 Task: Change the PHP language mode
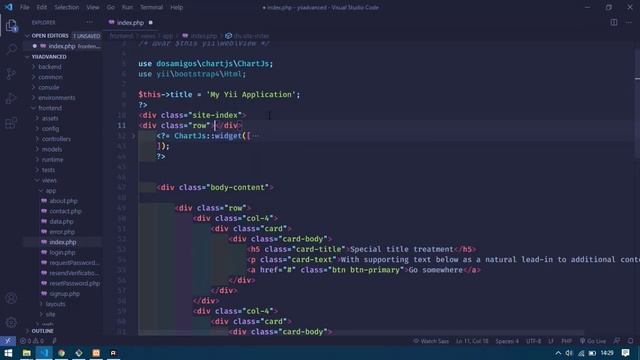point(567,341)
